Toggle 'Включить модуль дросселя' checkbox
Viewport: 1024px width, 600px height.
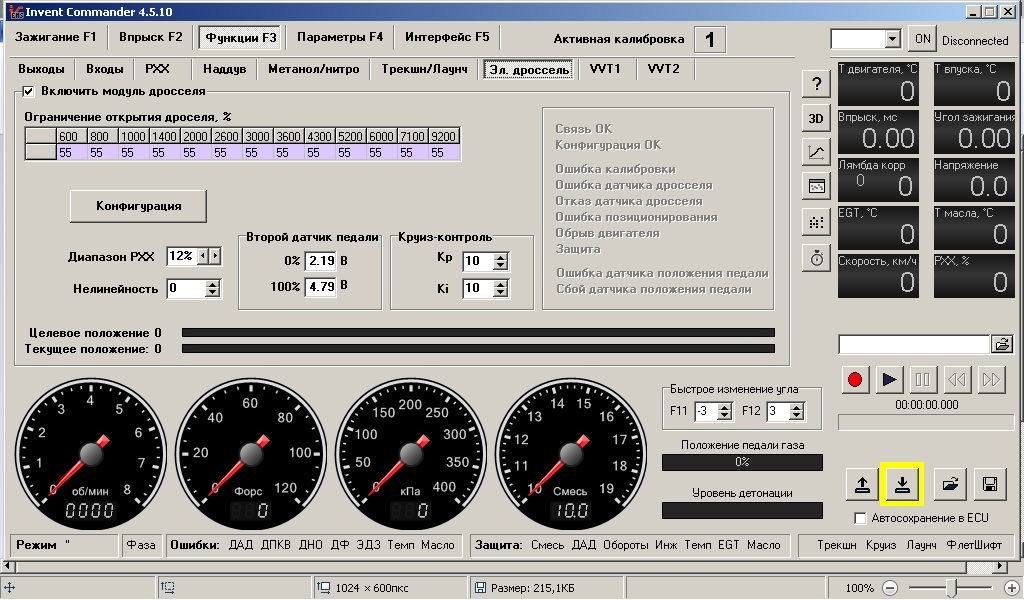[28, 91]
